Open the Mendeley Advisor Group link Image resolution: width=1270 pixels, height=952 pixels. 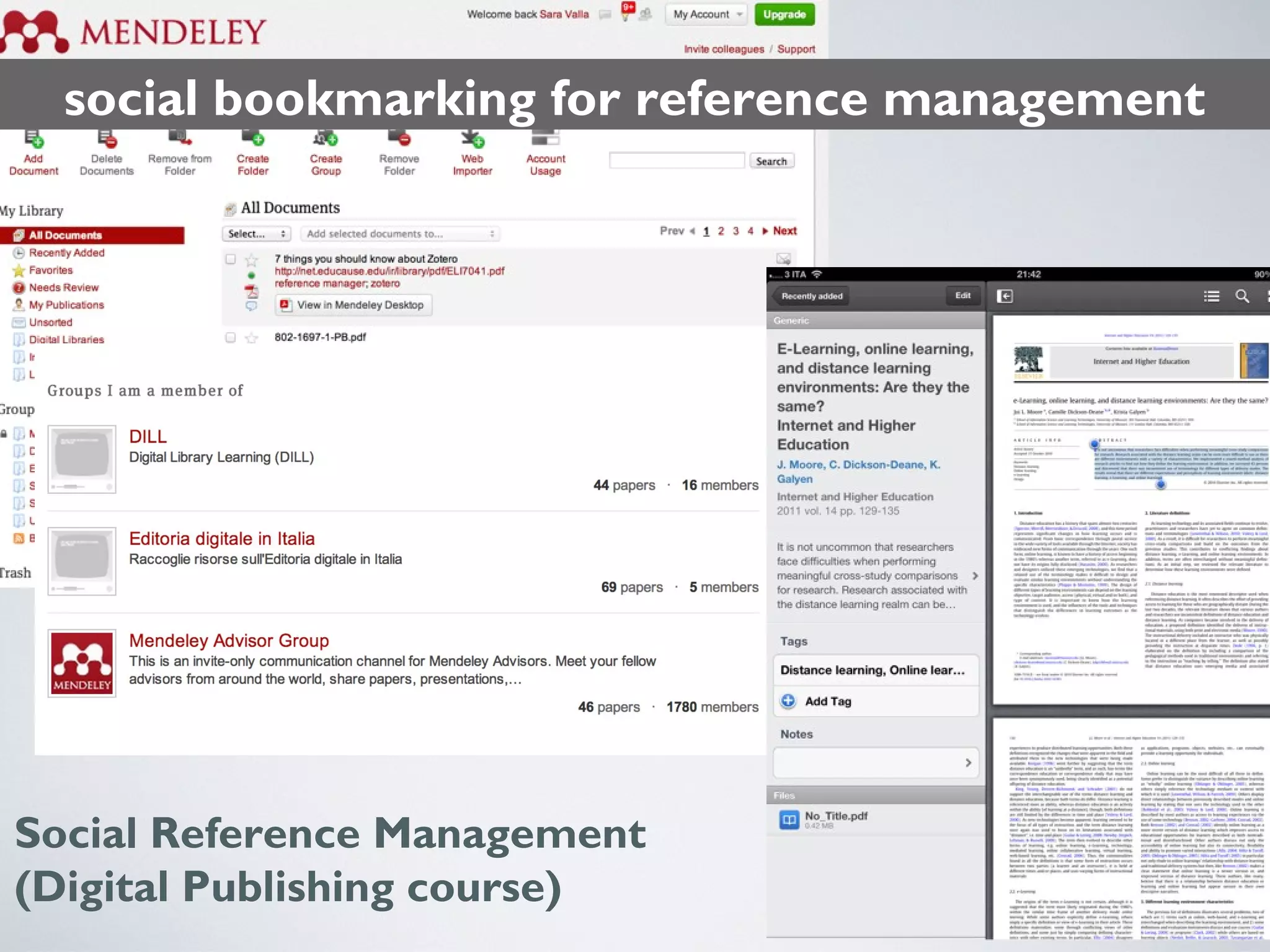pyautogui.click(x=229, y=640)
